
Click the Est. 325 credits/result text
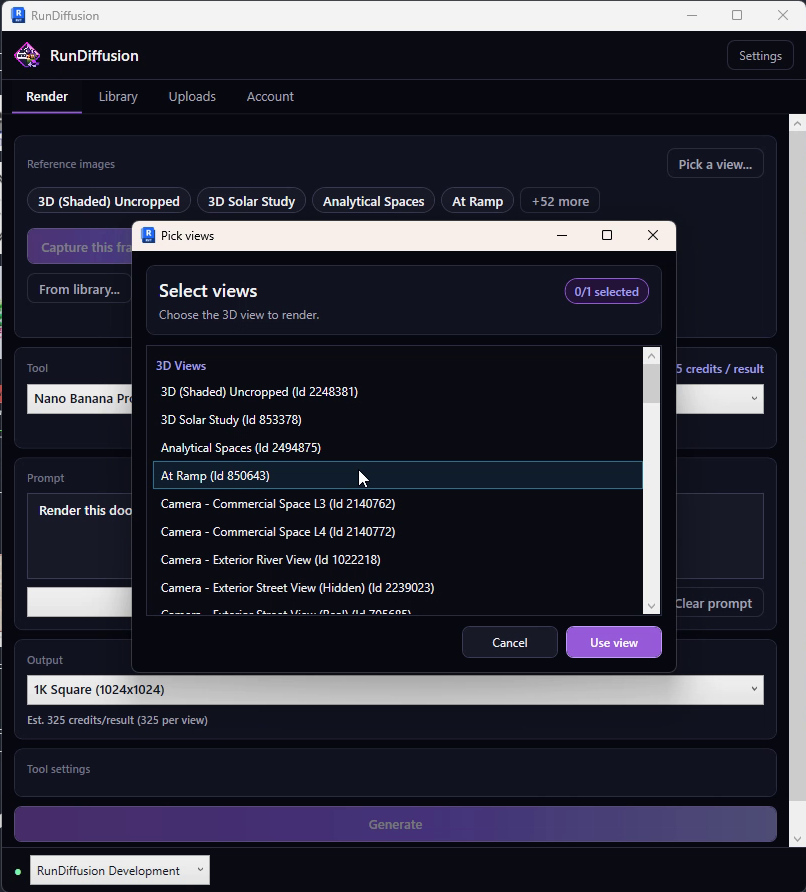[117, 720]
